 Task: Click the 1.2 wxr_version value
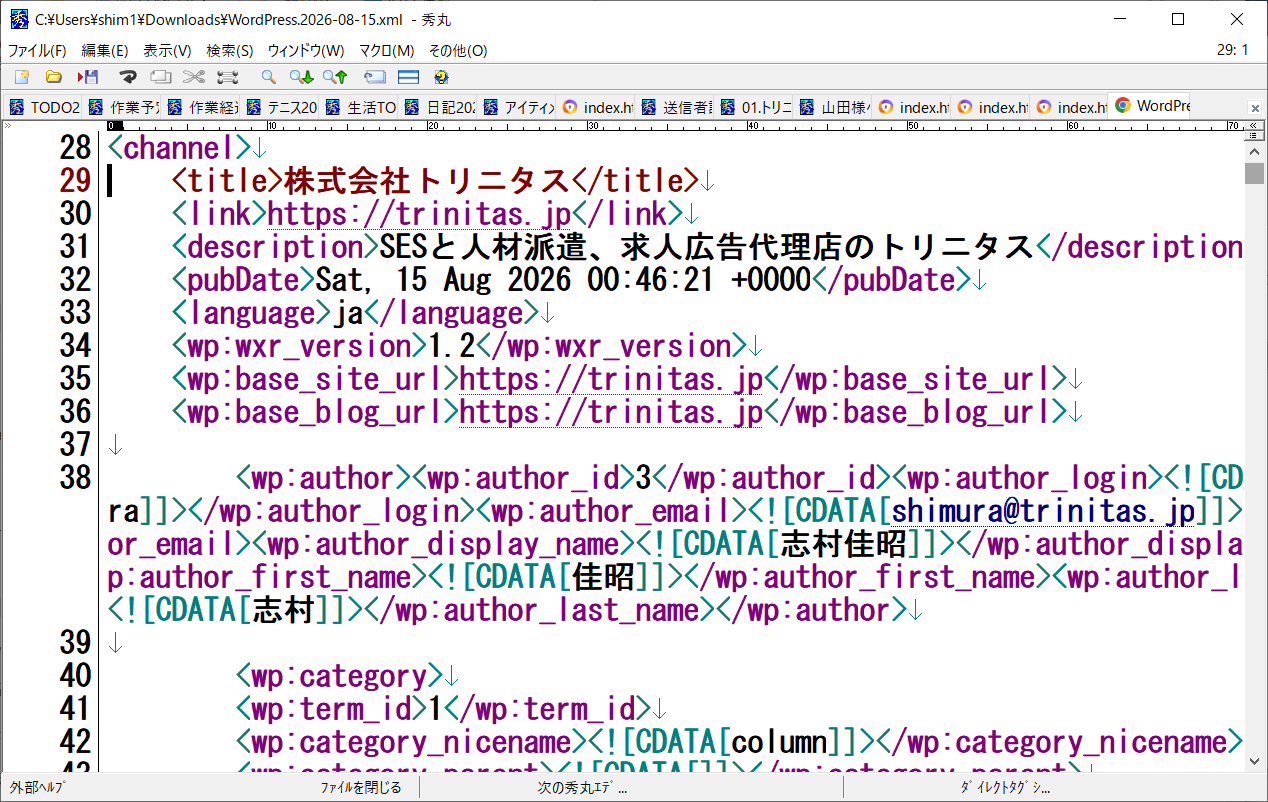(451, 345)
